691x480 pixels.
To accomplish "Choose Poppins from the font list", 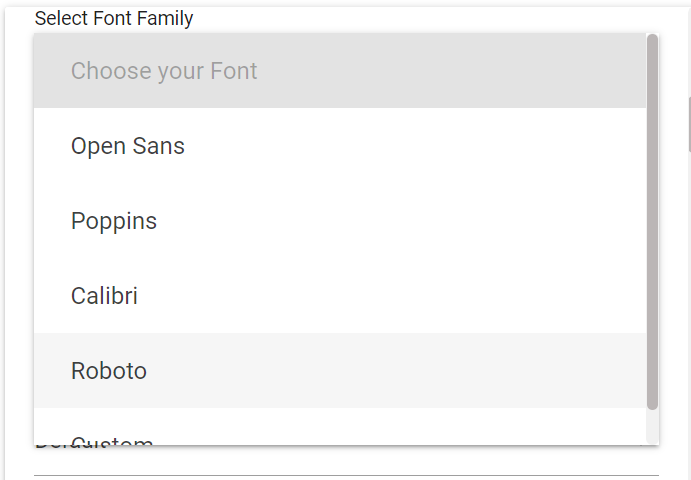I will [x=114, y=221].
